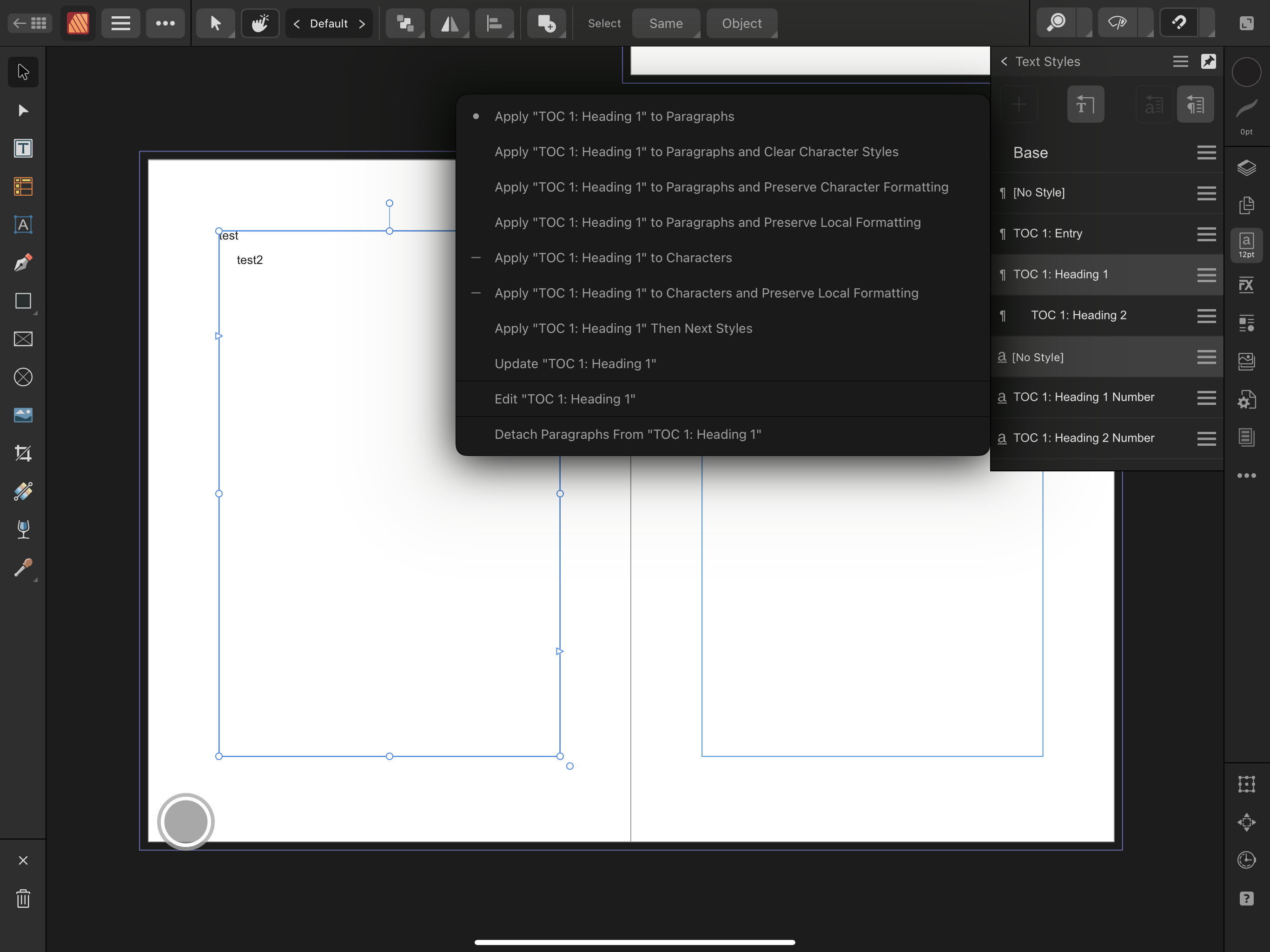Viewport: 1270px width, 952px height.
Task: Open the arrange order dropdown
Action: (x=405, y=24)
